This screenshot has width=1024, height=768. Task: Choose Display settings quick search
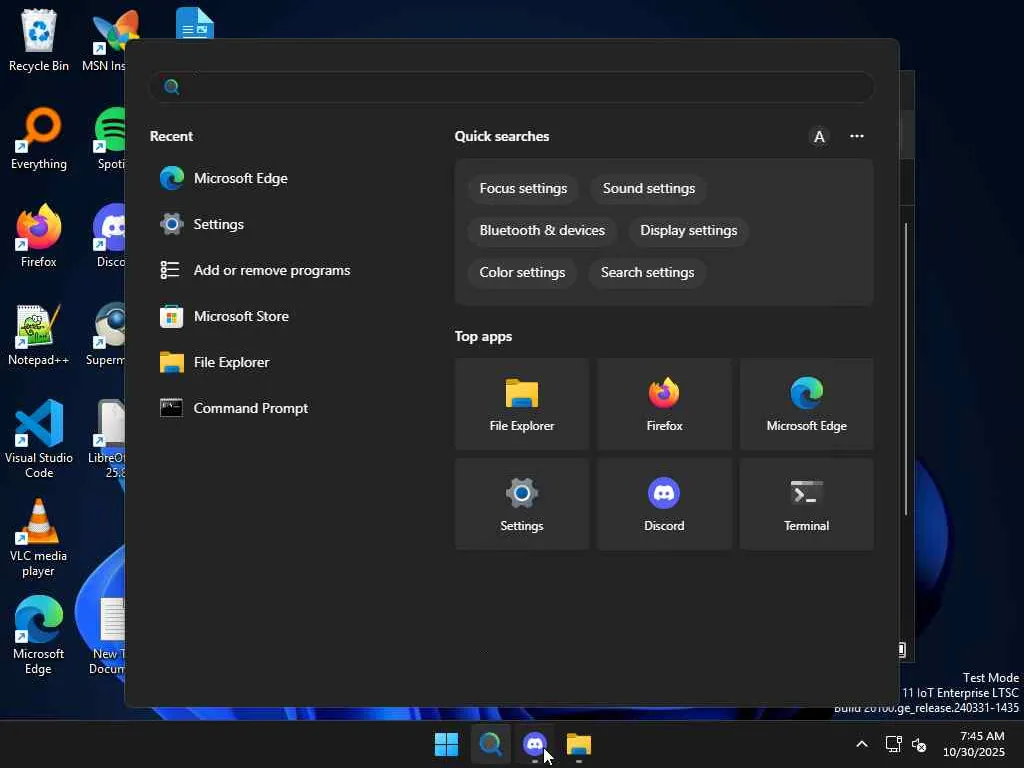(x=688, y=231)
